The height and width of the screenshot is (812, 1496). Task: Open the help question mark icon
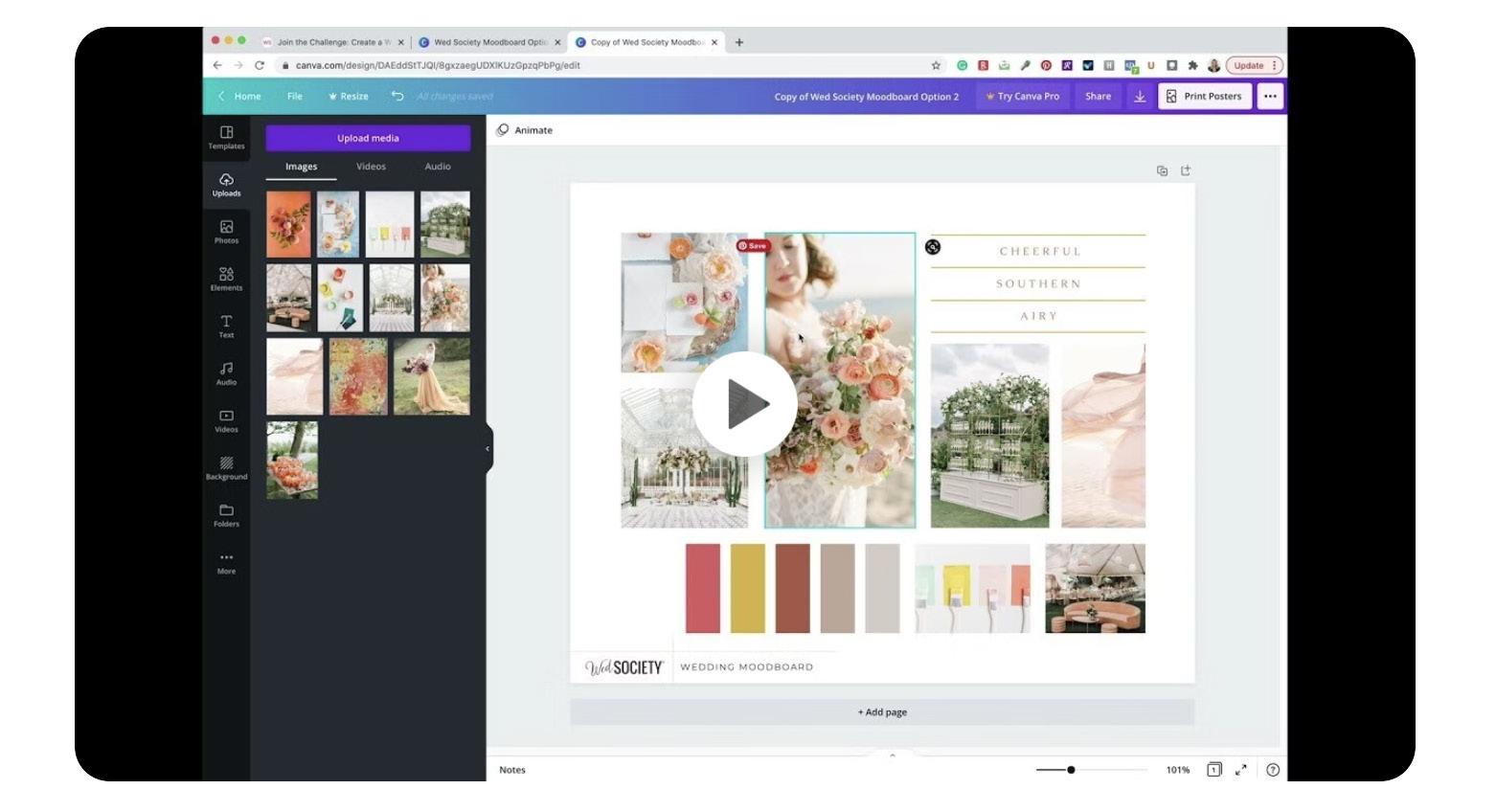(1273, 770)
